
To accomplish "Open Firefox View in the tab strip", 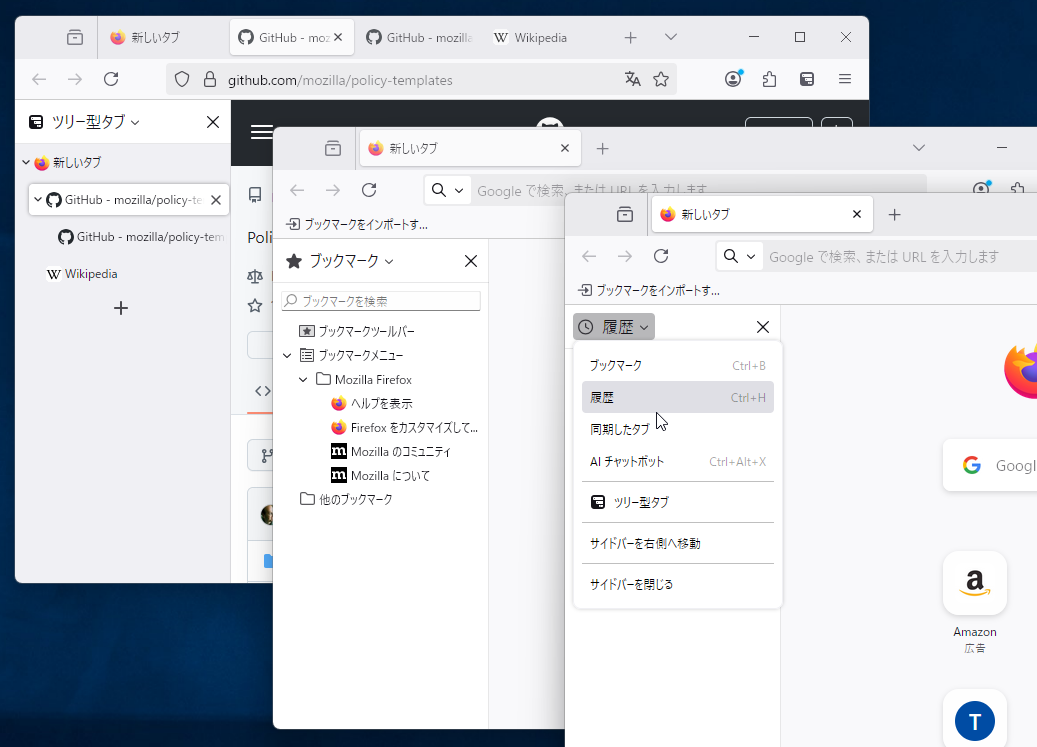I will [x=74, y=36].
